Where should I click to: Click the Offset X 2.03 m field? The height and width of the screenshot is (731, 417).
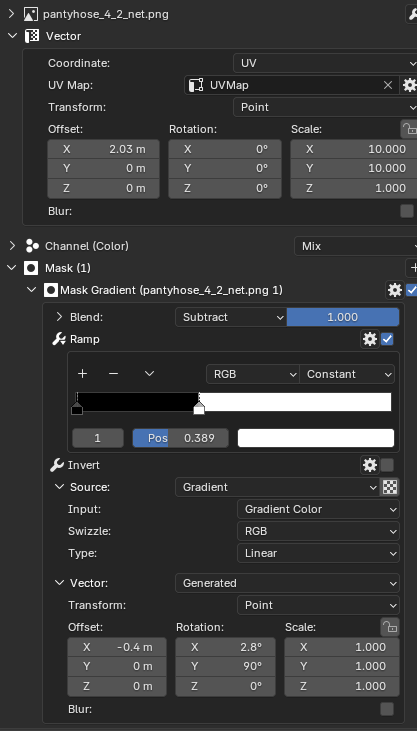pyautogui.click(x=104, y=149)
